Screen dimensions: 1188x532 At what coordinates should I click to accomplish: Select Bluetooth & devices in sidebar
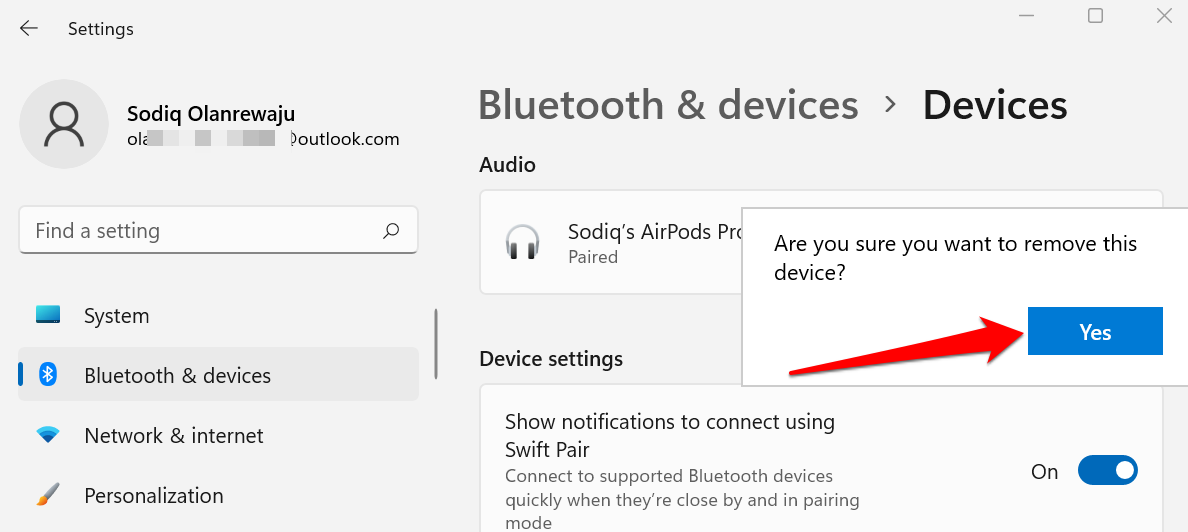point(218,374)
